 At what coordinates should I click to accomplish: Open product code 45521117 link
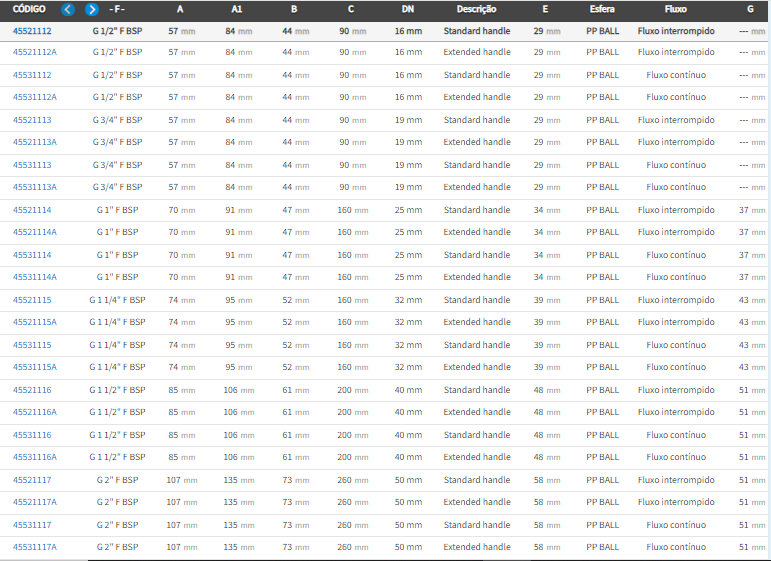point(32,480)
